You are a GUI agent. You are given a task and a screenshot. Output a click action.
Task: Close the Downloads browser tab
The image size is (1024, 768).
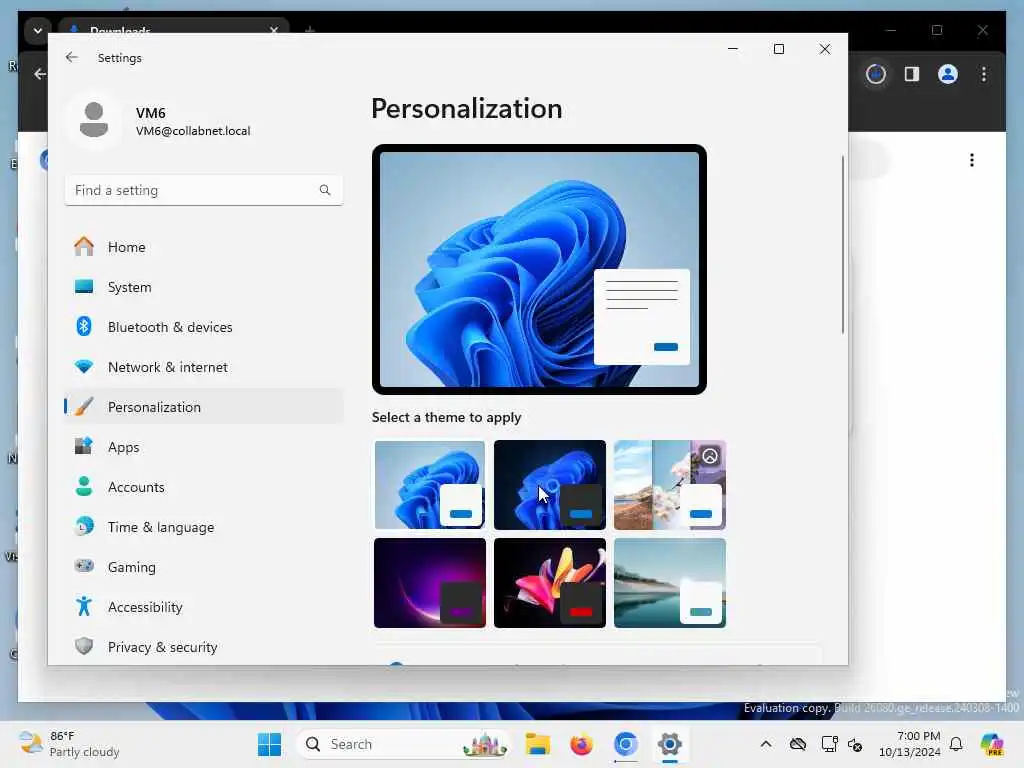click(x=274, y=30)
